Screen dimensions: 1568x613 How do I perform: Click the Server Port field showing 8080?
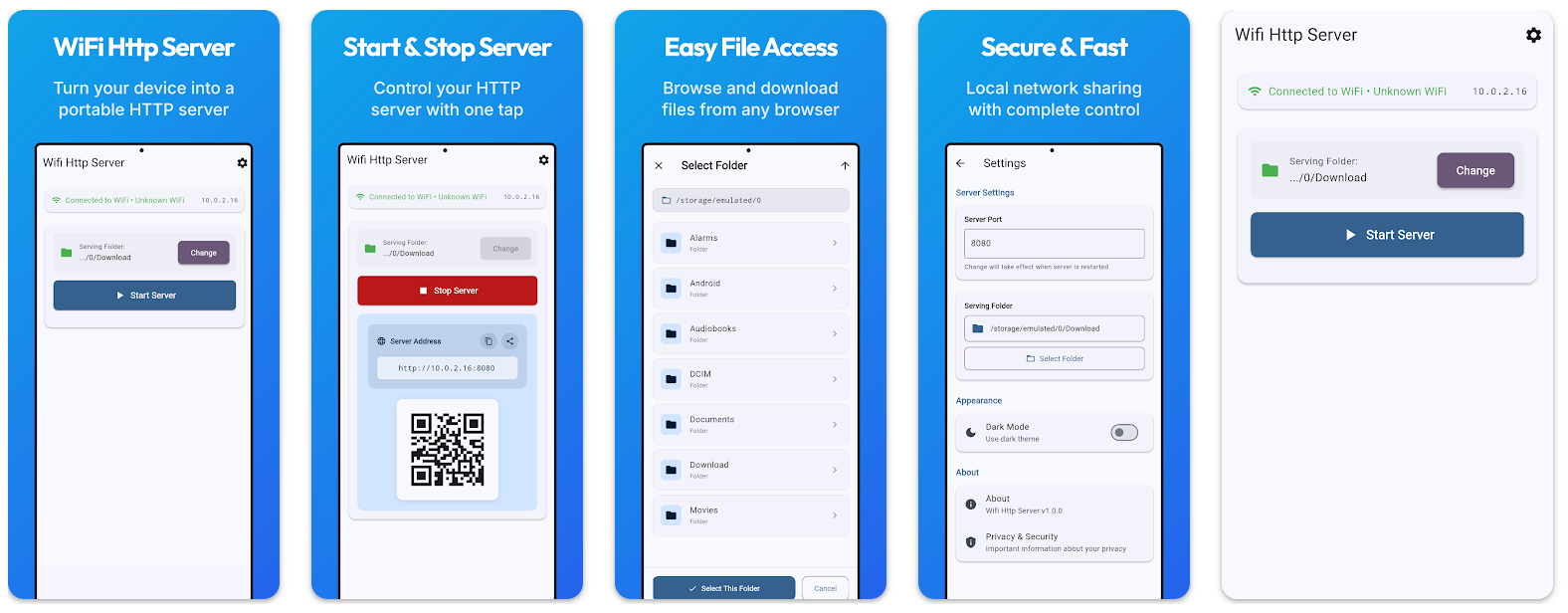pos(1054,244)
